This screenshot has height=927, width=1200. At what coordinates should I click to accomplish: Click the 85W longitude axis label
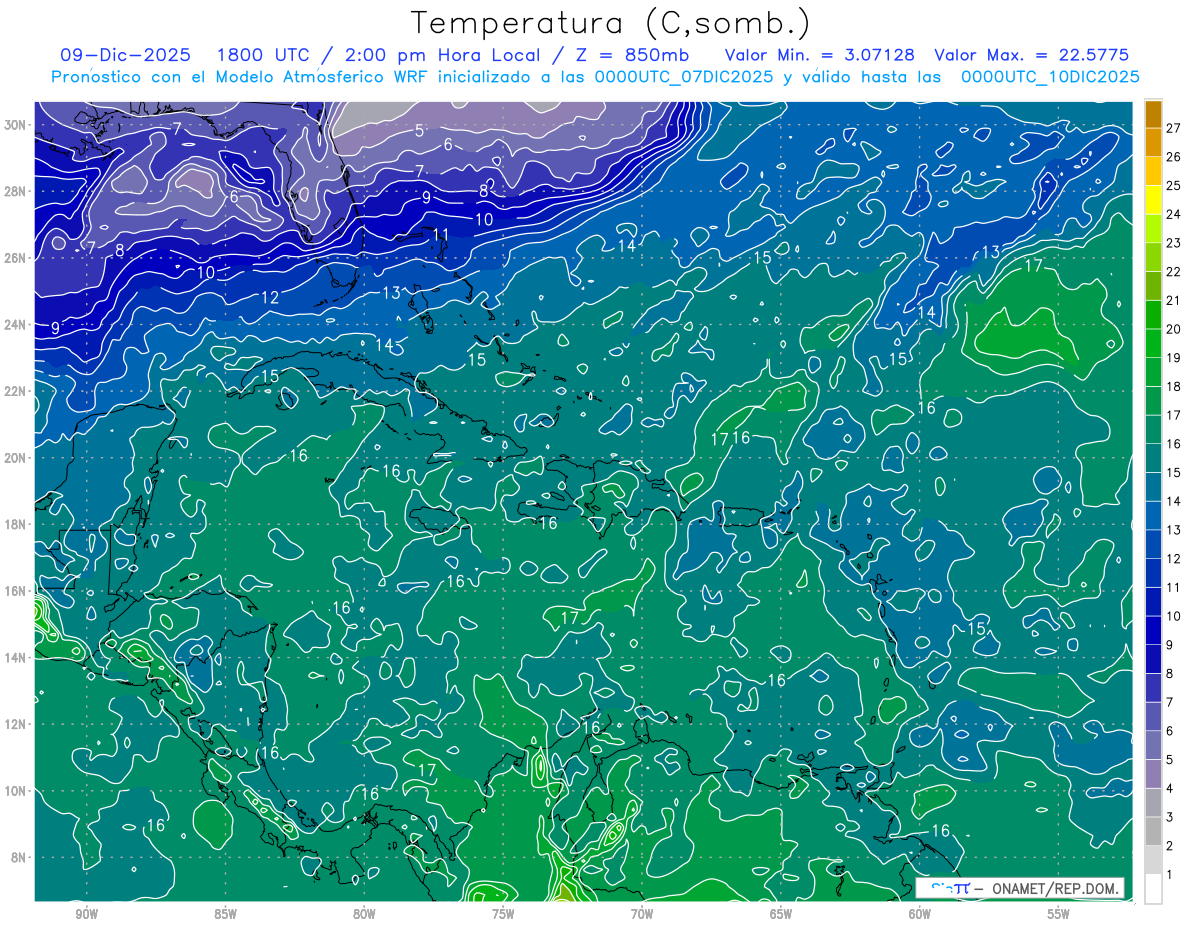225,914
